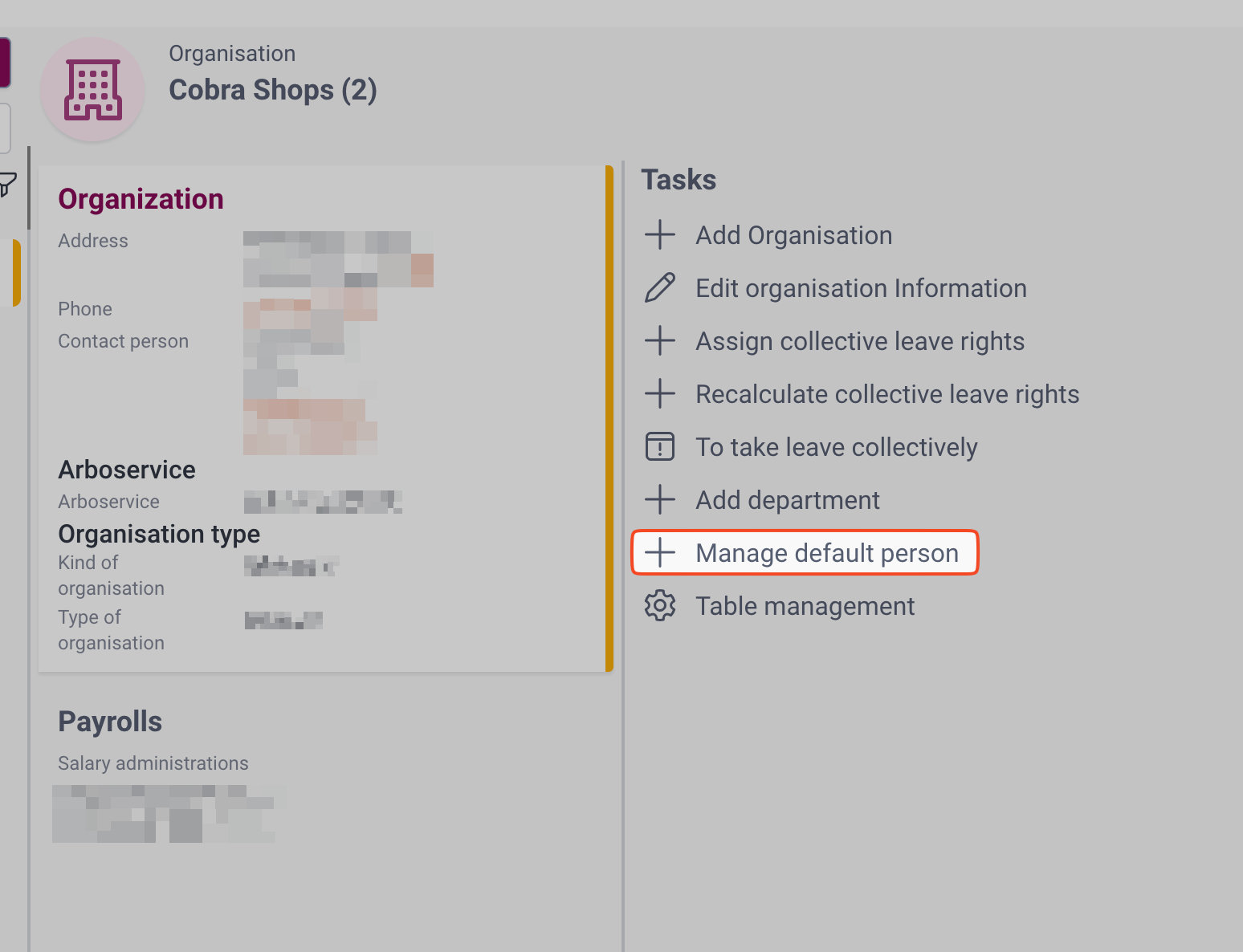Click the Add department task text
This screenshot has width=1243, height=952.
click(x=788, y=500)
